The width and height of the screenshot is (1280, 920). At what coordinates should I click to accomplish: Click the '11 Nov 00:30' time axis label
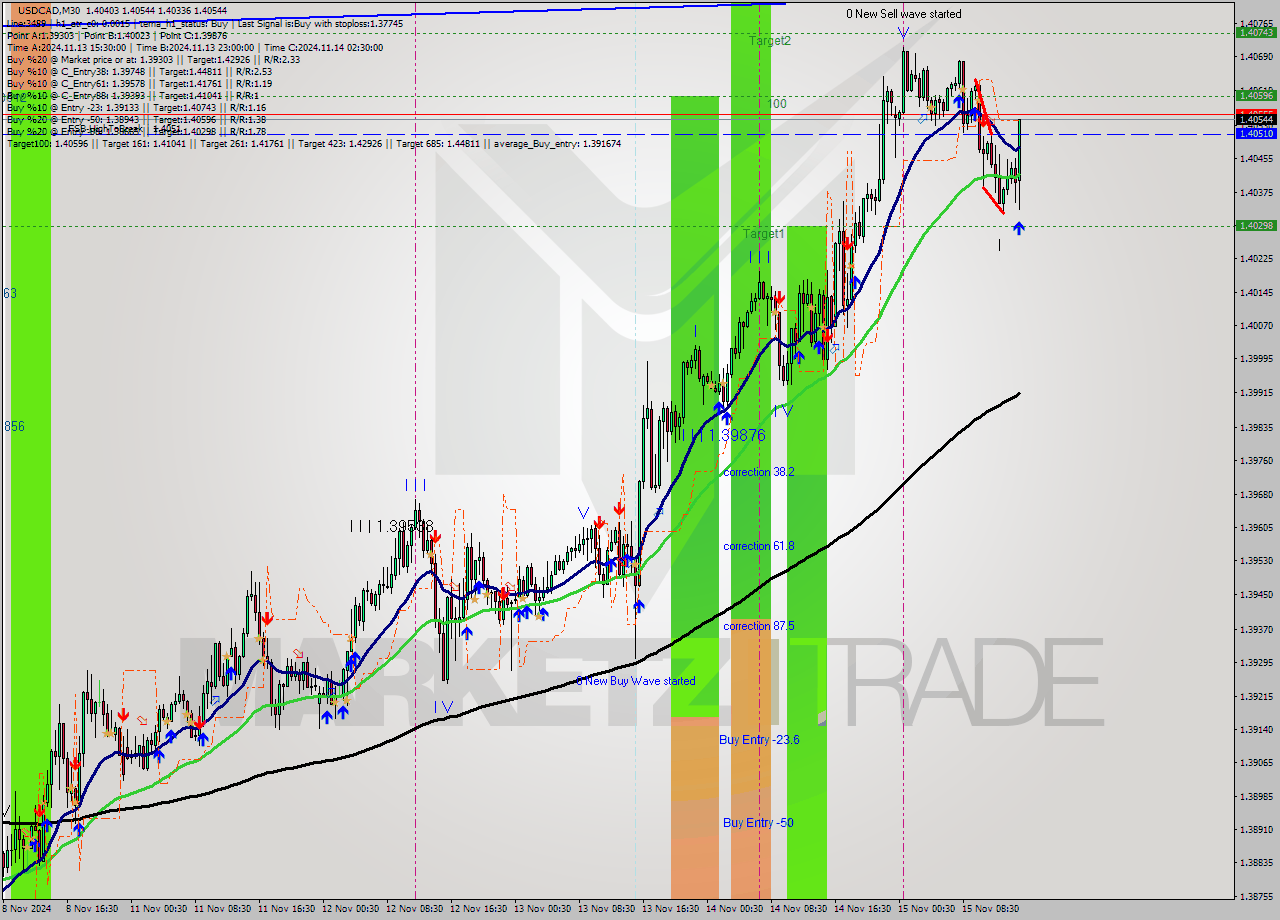tap(158, 909)
